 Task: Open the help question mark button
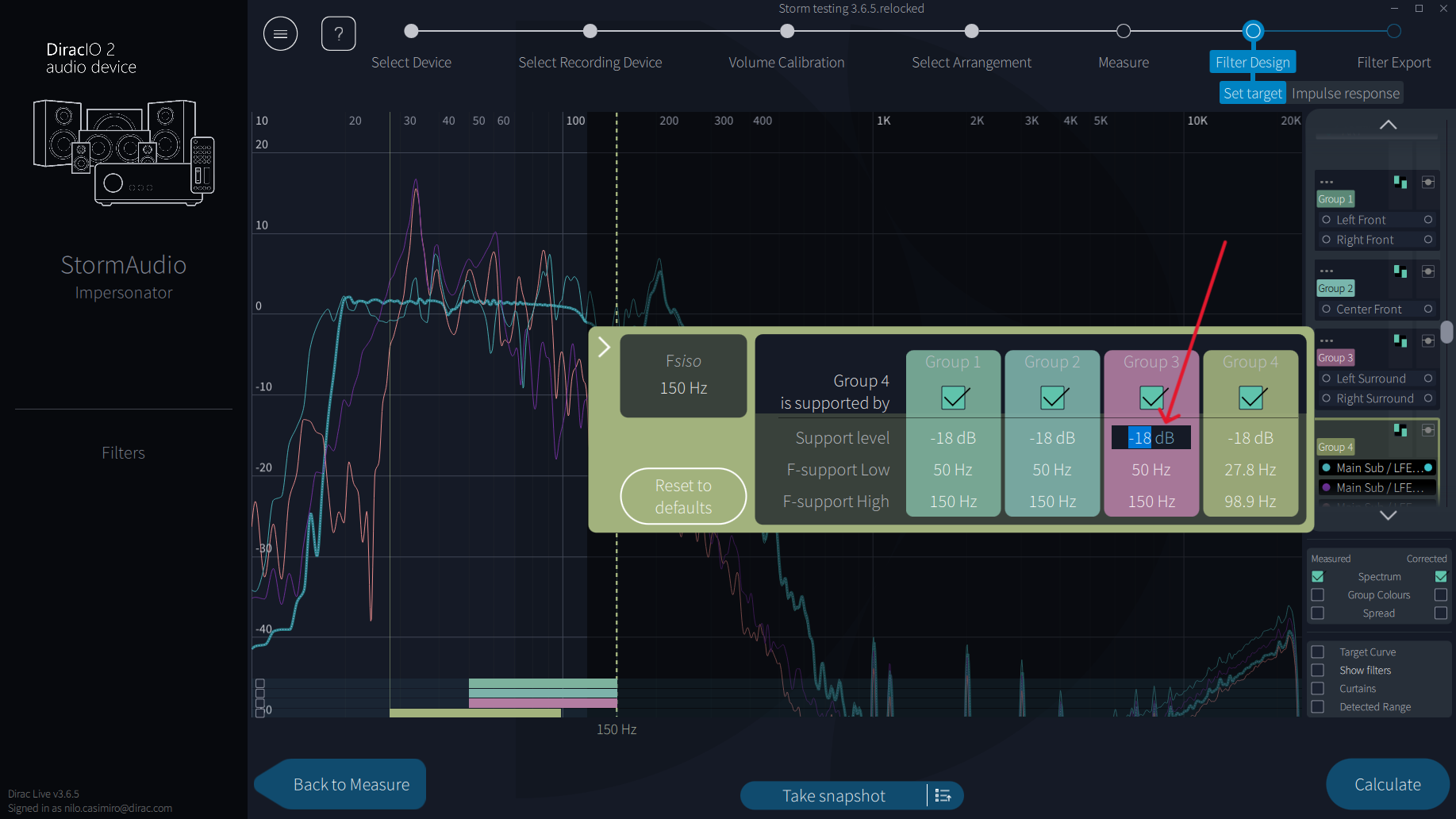[x=338, y=33]
